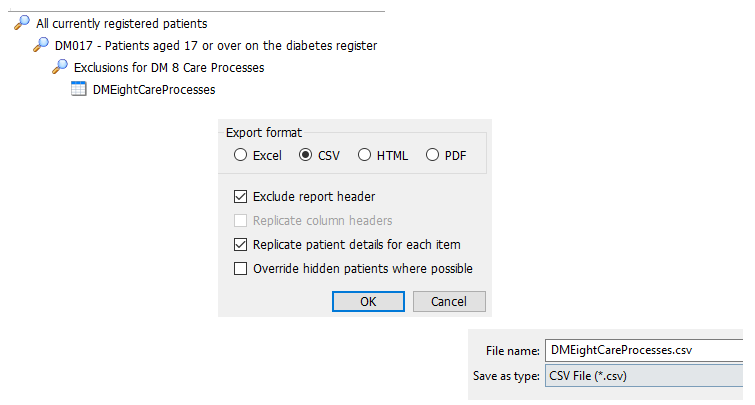
Task: Cancel the export dialog
Action: point(448,301)
